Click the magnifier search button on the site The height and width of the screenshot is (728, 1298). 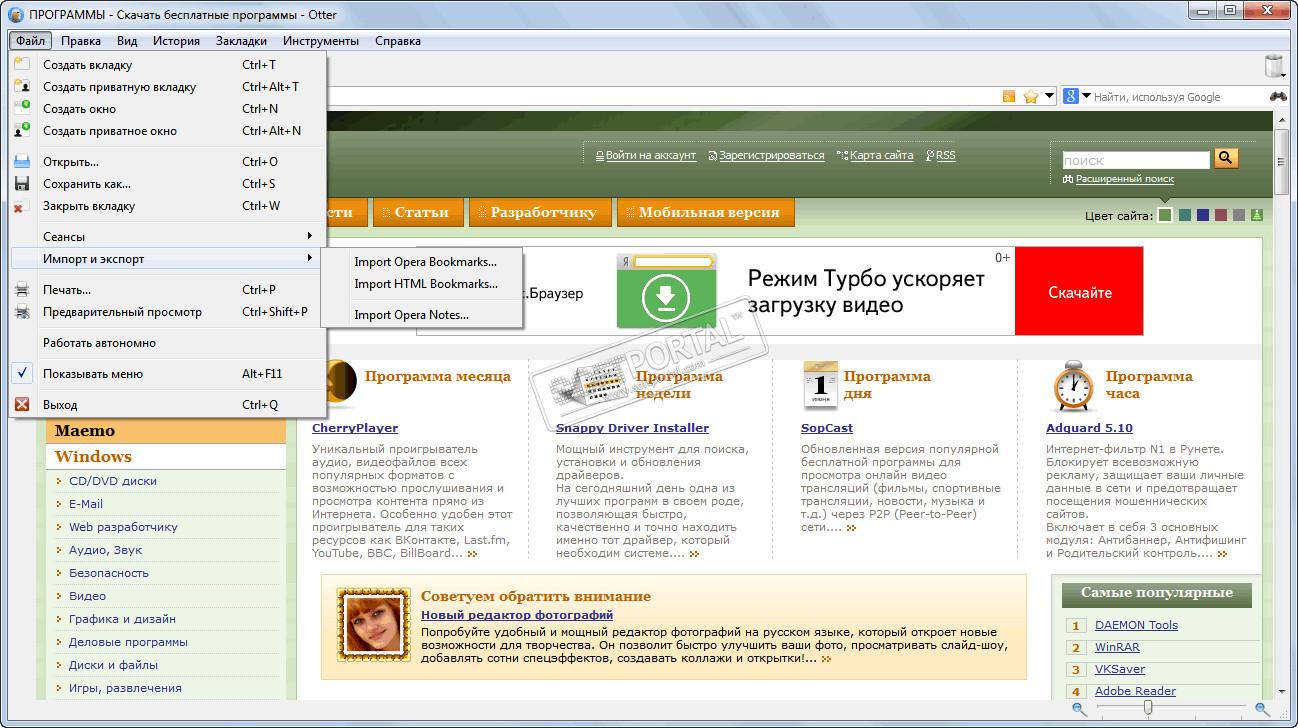pos(1226,158)
